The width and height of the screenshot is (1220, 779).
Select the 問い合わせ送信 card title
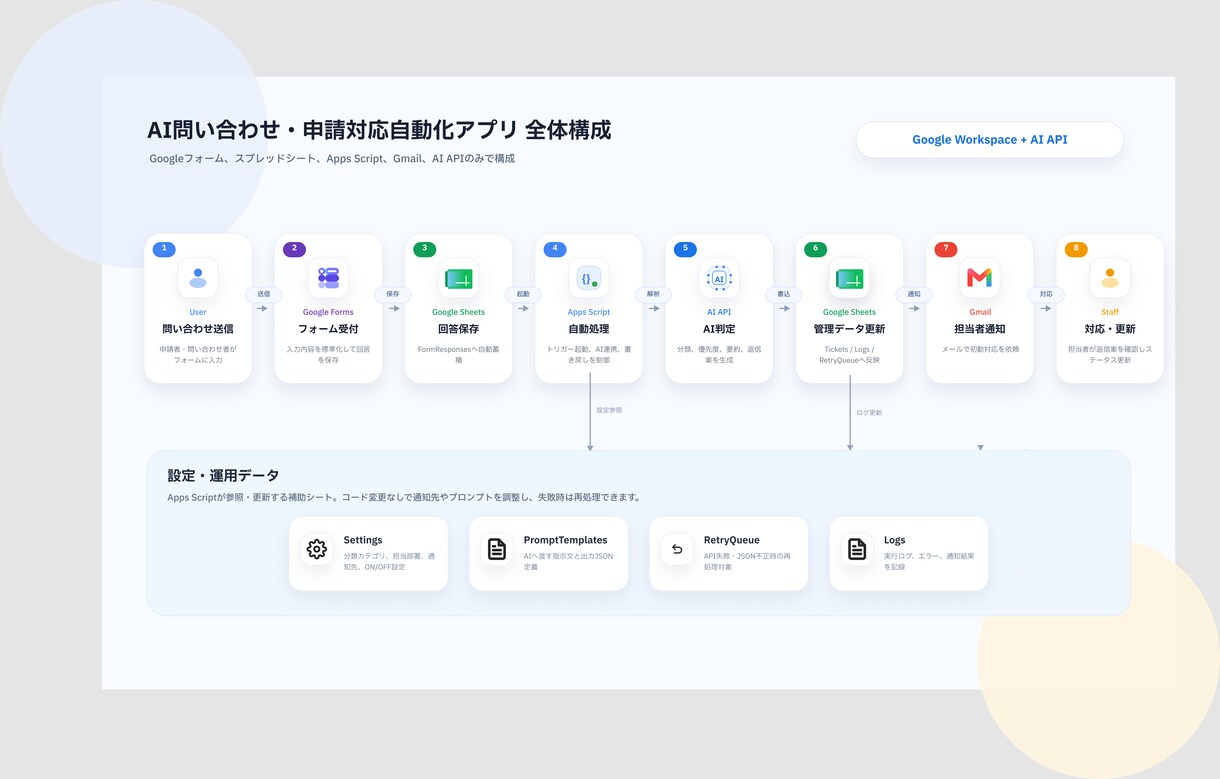(x=198, y=329)
